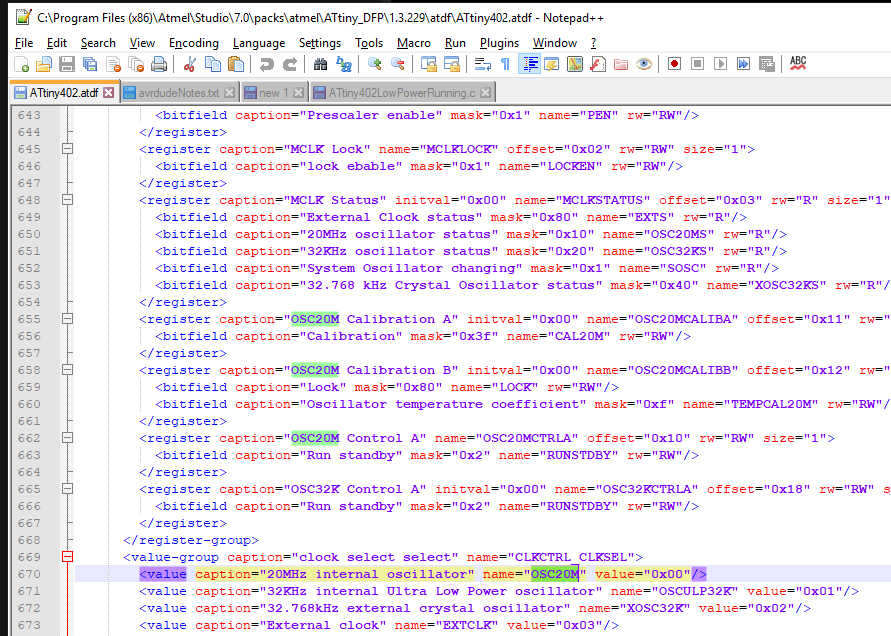Click the Save file icon
This screenshot has width=891, height=636.
coord(66,64)
